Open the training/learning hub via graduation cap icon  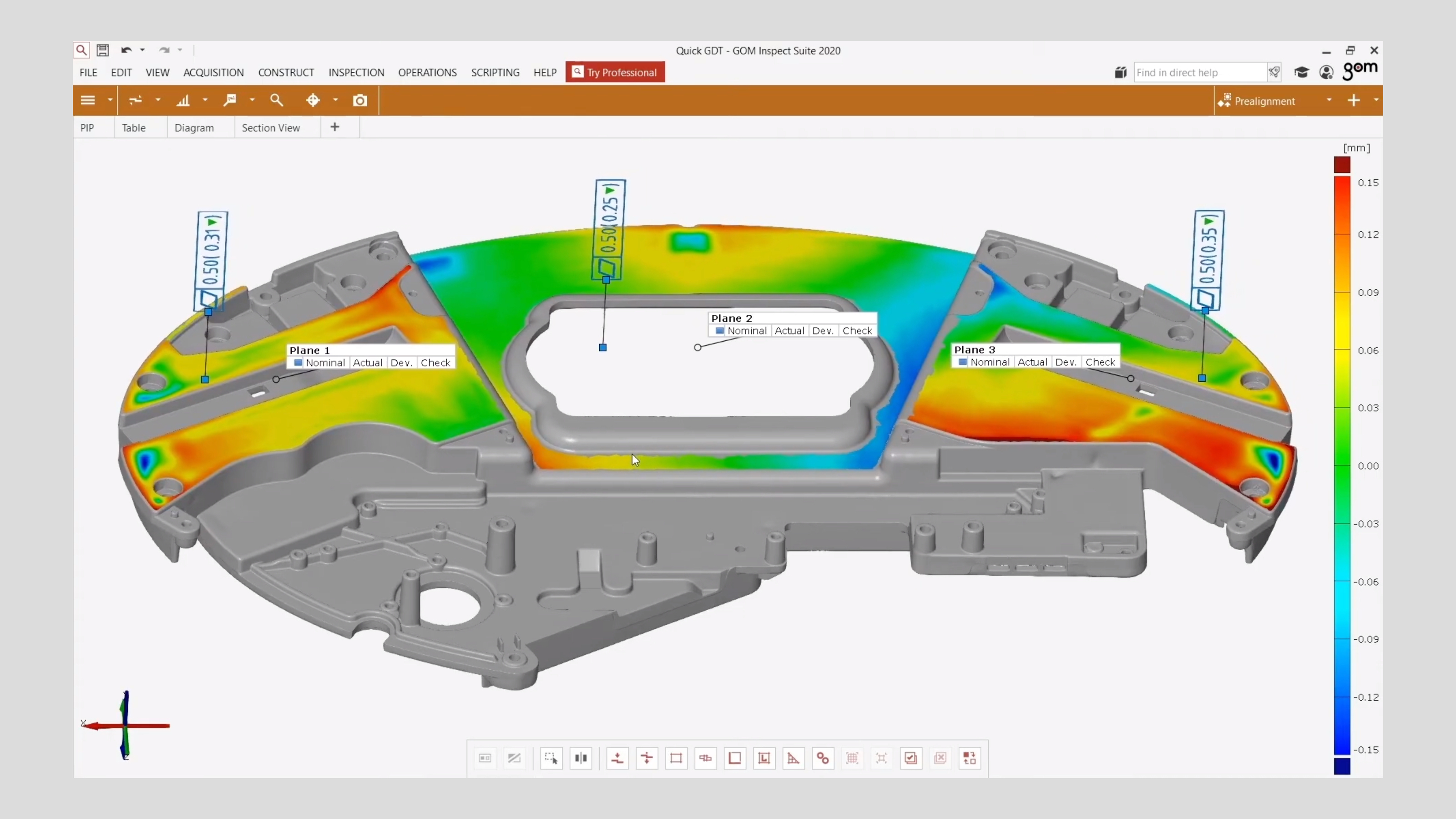[1302, 72]
